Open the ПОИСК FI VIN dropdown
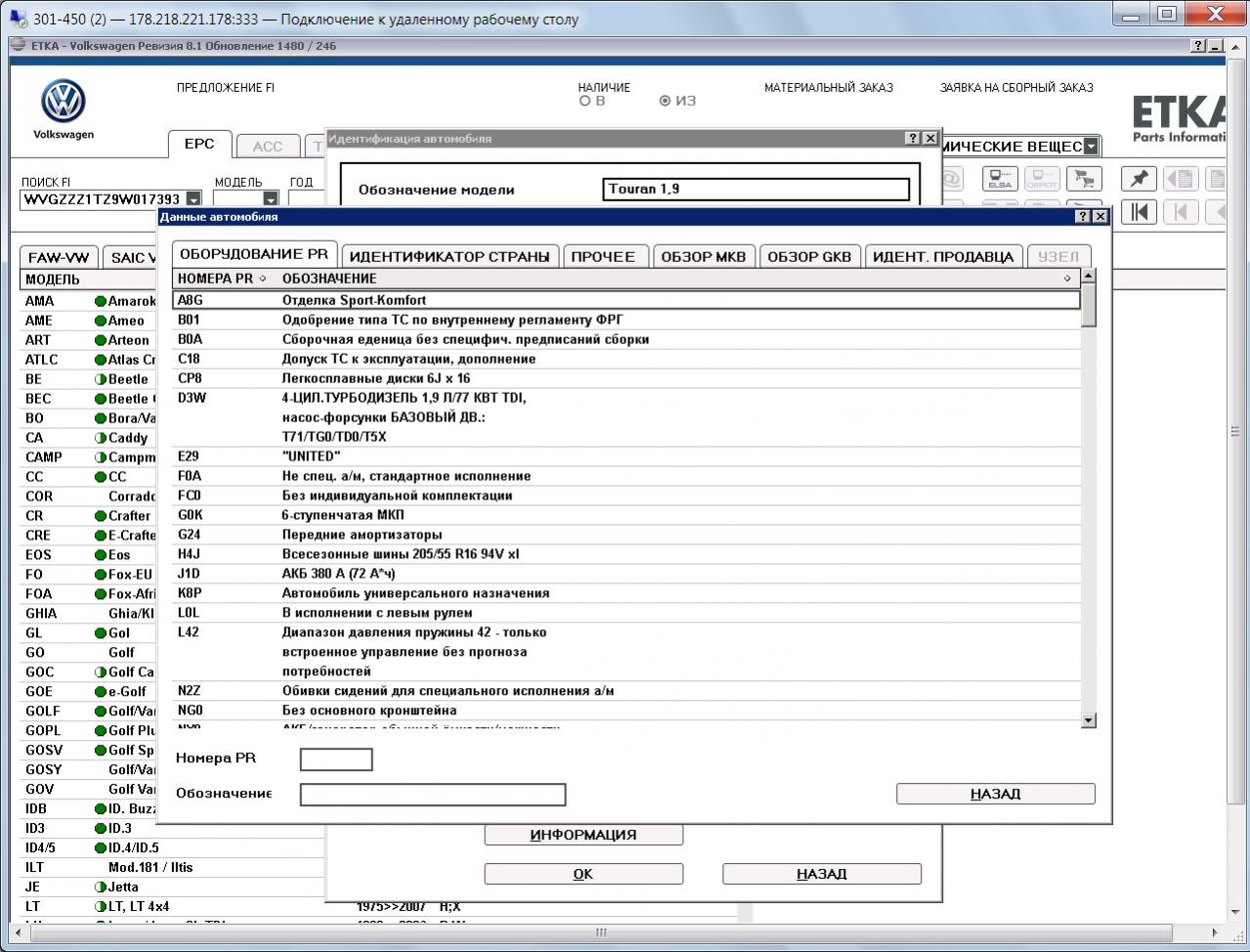Screen dimensions: 1250x952 (x=194, y=199)
